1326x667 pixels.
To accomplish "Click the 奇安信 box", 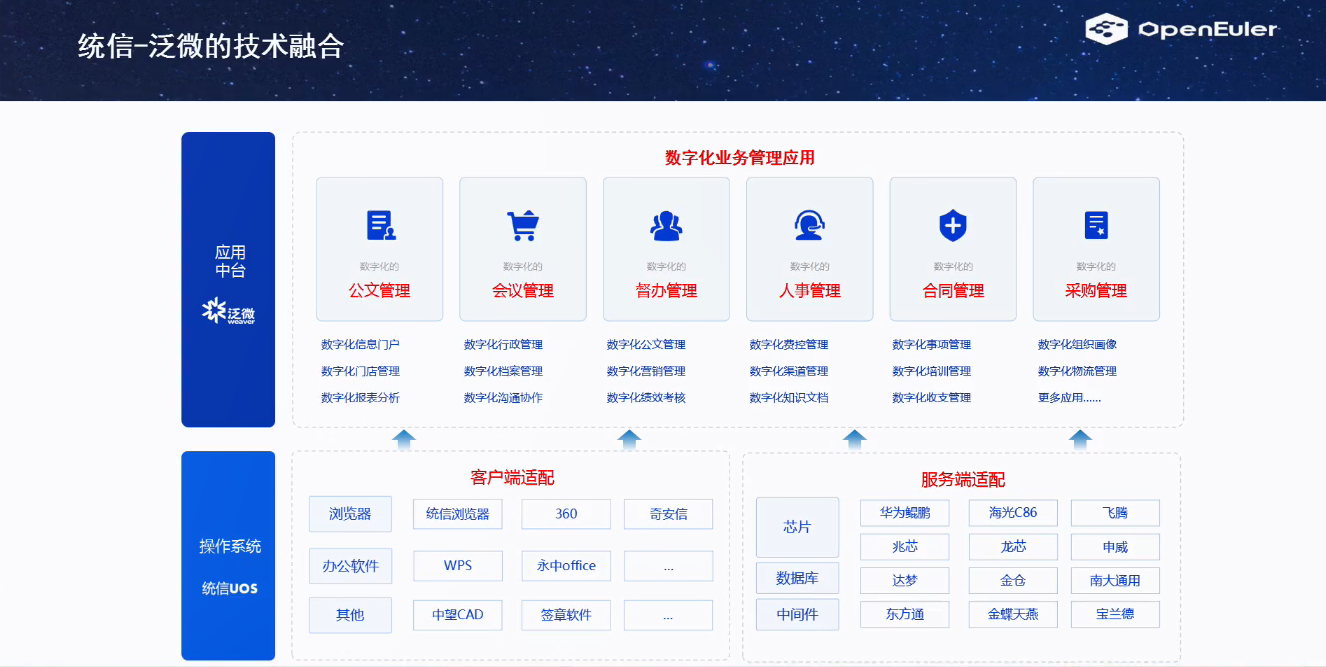I will coord(669,514).
